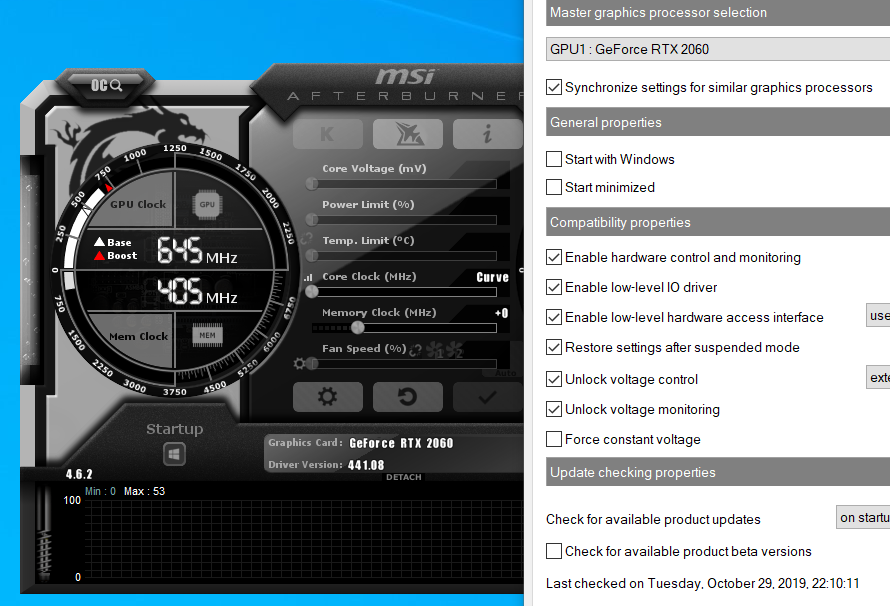Screen dimensions: 890x606
Task: Toggle Auto fan speed button
Action: point(505,373)
